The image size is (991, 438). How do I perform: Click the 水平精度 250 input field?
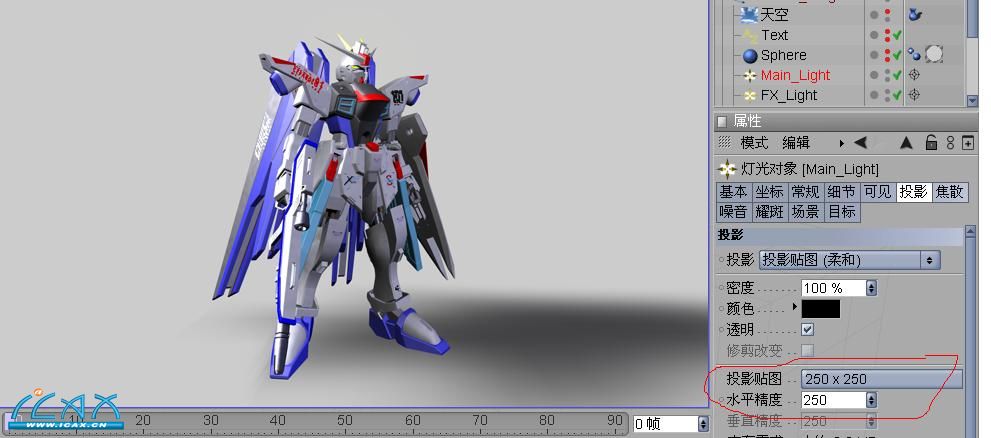834,399
